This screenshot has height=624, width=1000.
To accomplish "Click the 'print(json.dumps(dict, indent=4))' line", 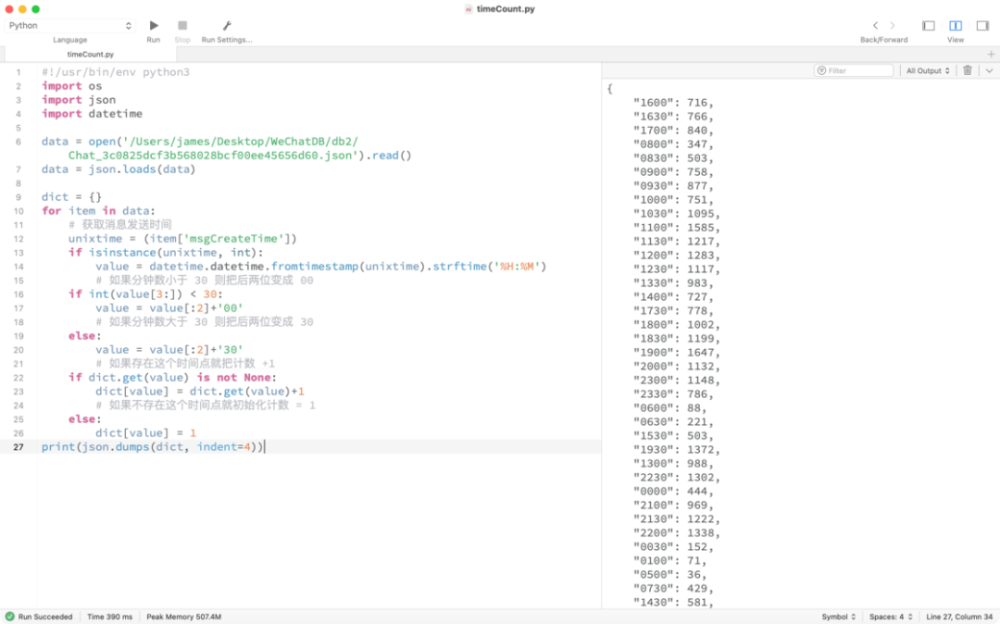I will [152, 447].
